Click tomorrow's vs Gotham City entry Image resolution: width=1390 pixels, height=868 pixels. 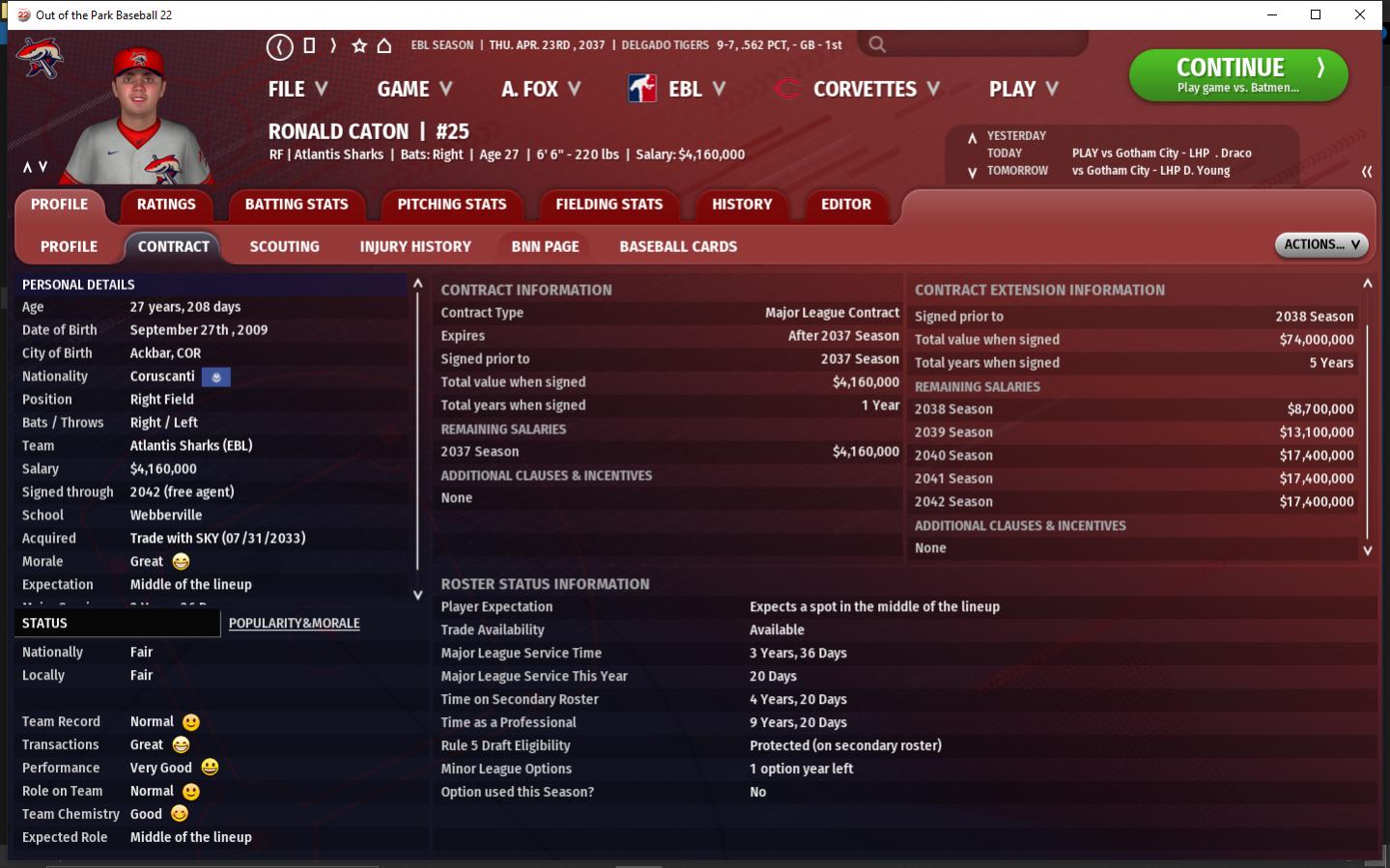click(1151, 171)
